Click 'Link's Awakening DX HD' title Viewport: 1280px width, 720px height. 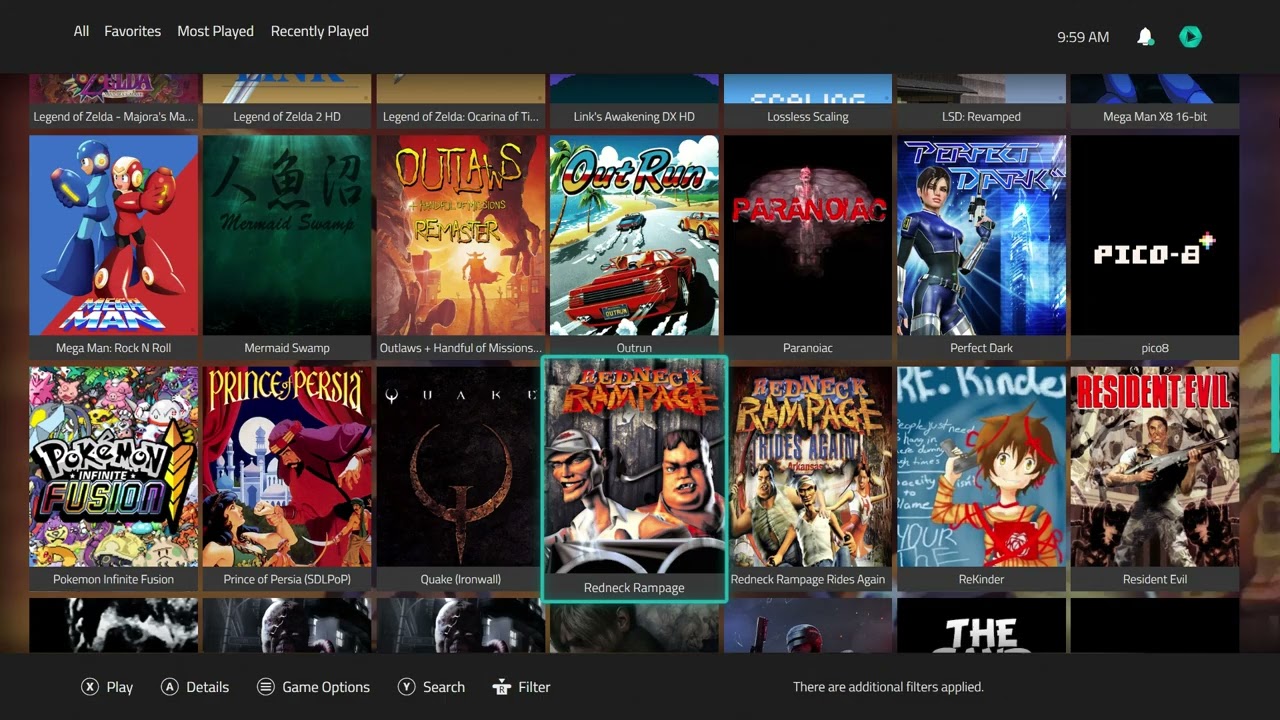634,117
